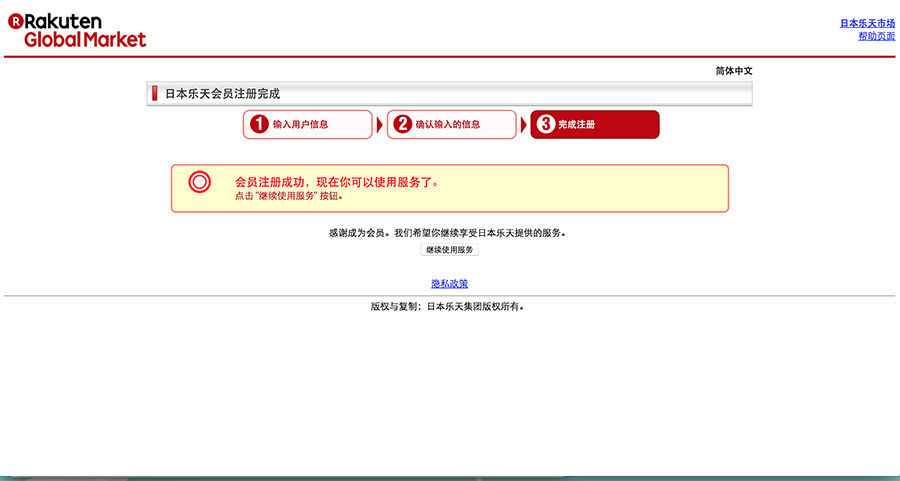900x481 pixels.
Task: Click the step 2 number circle
Action: click(x=403, y=124)
